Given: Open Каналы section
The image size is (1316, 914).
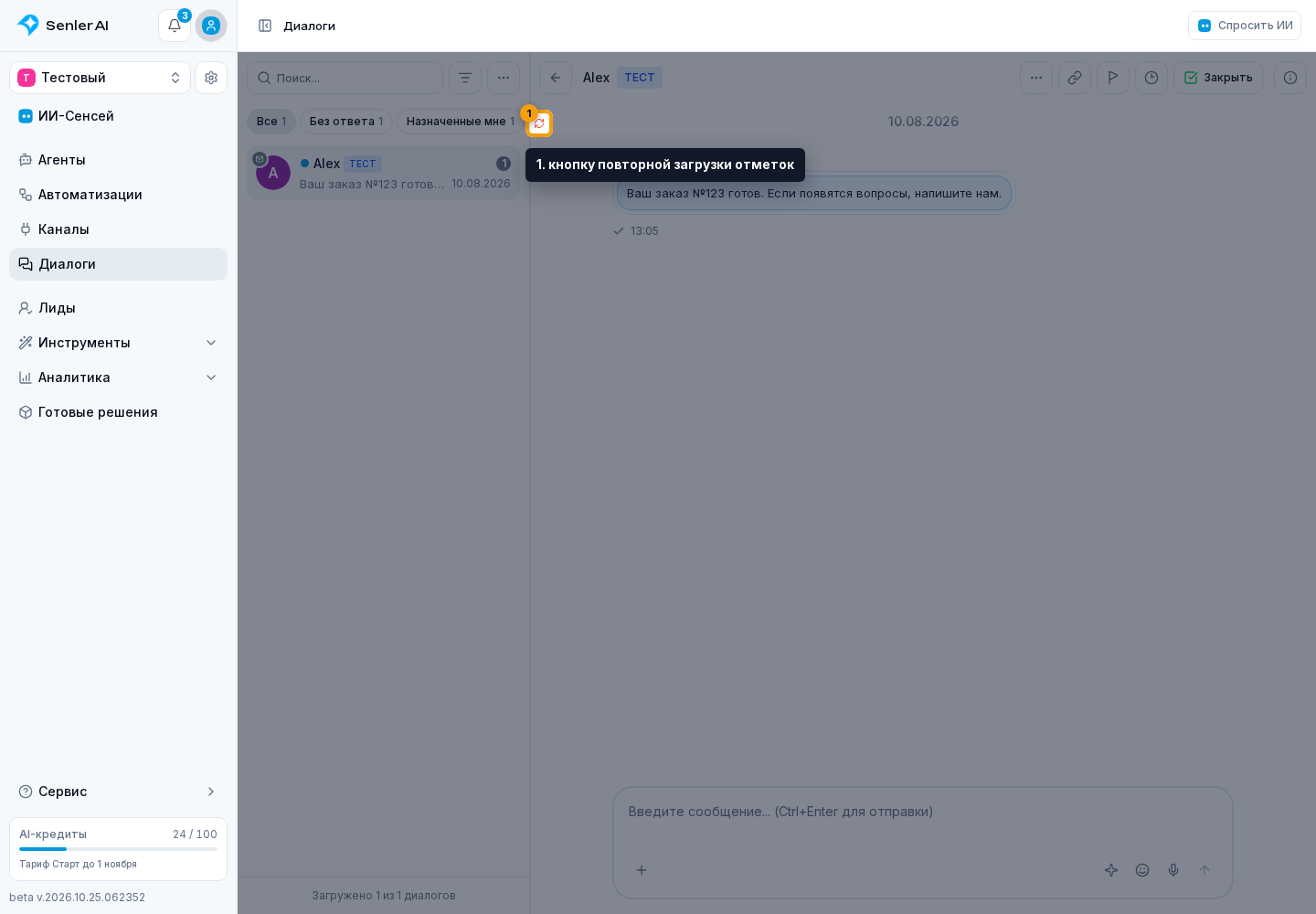Looking at the screenshot, I should click(119, 229).
